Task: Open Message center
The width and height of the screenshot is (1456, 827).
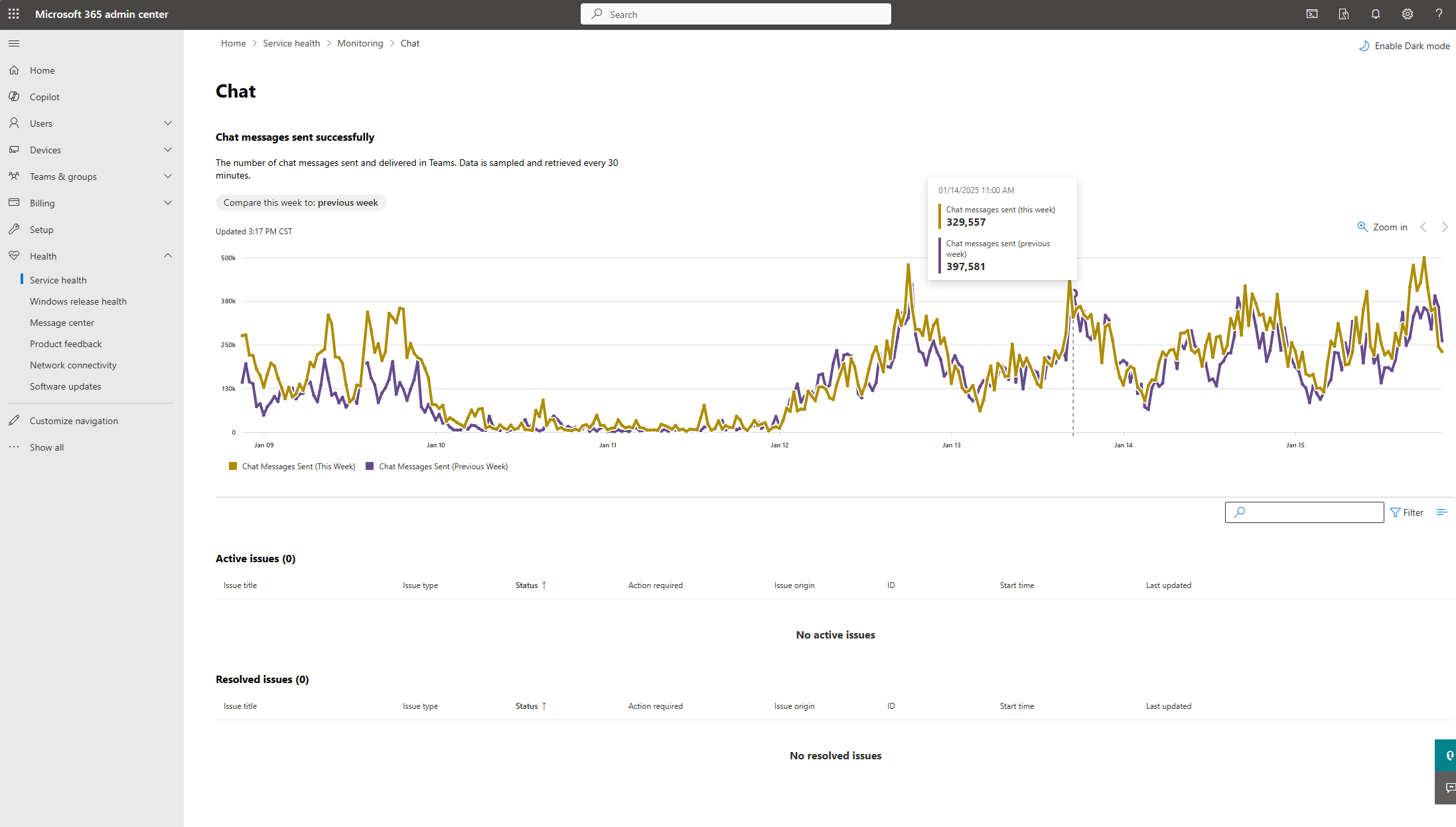Action: 62,323
